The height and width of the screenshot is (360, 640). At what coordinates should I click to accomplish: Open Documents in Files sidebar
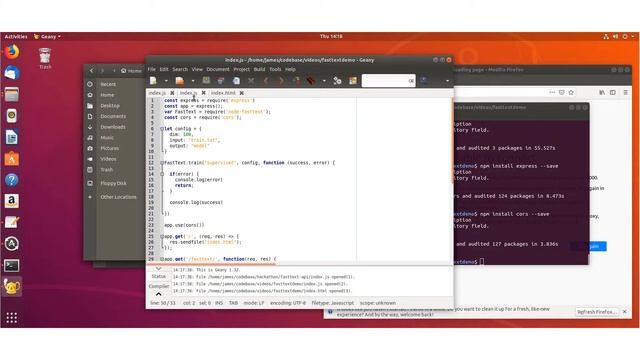click(113, 116)
